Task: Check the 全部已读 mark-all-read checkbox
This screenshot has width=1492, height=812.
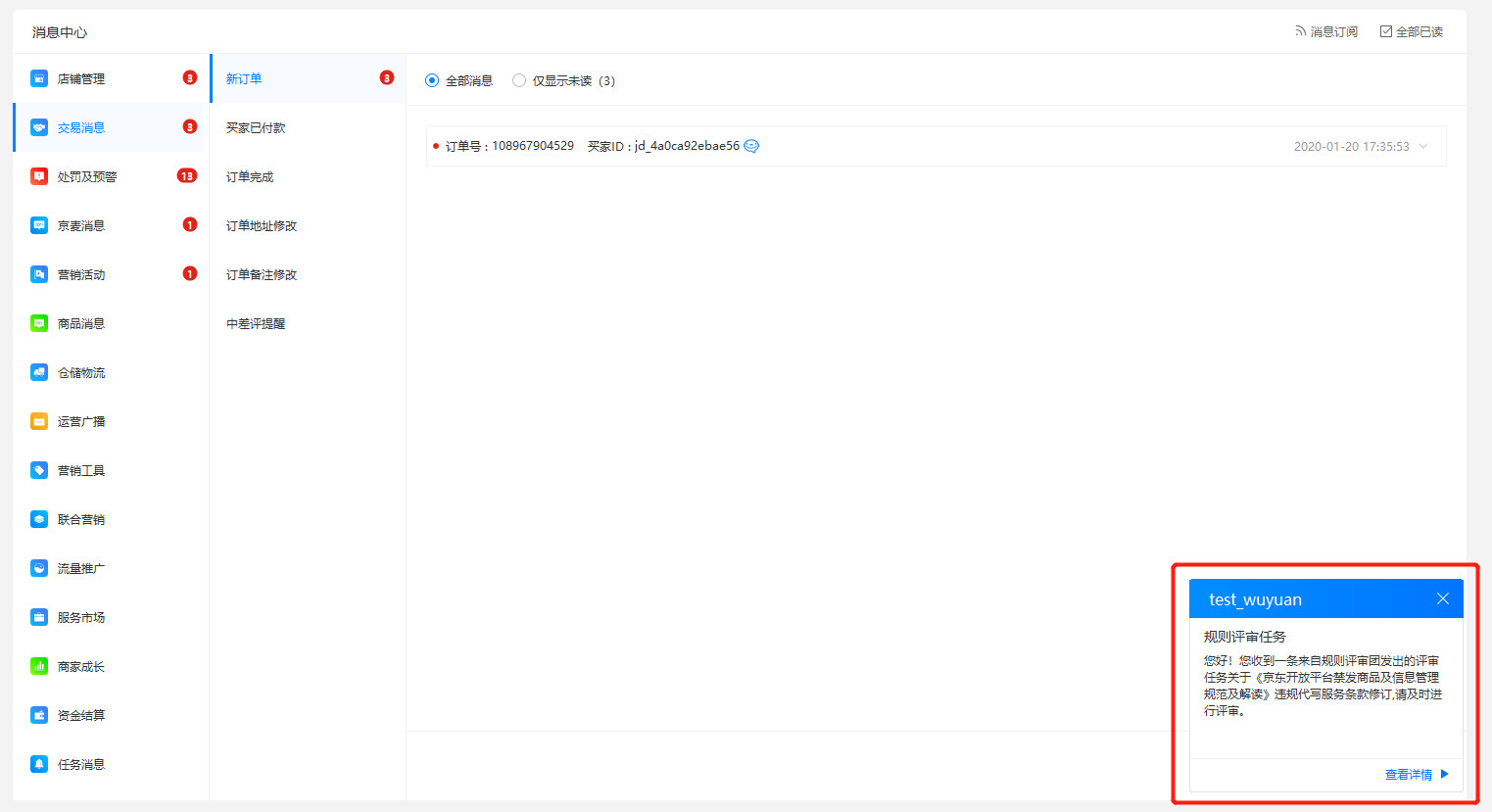Action: pos(1386,31)
